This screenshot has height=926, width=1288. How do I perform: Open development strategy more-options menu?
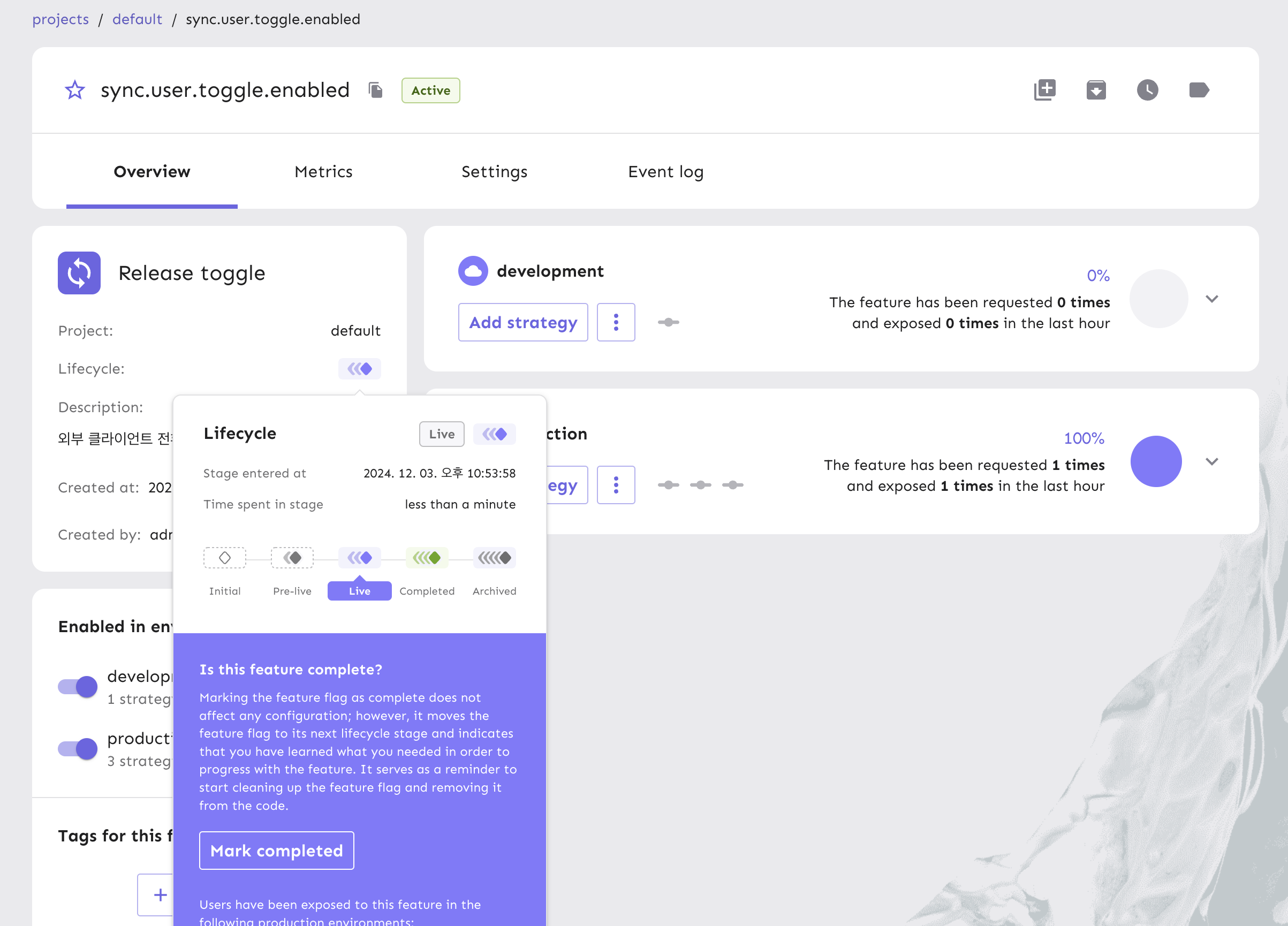coord(616,322)
